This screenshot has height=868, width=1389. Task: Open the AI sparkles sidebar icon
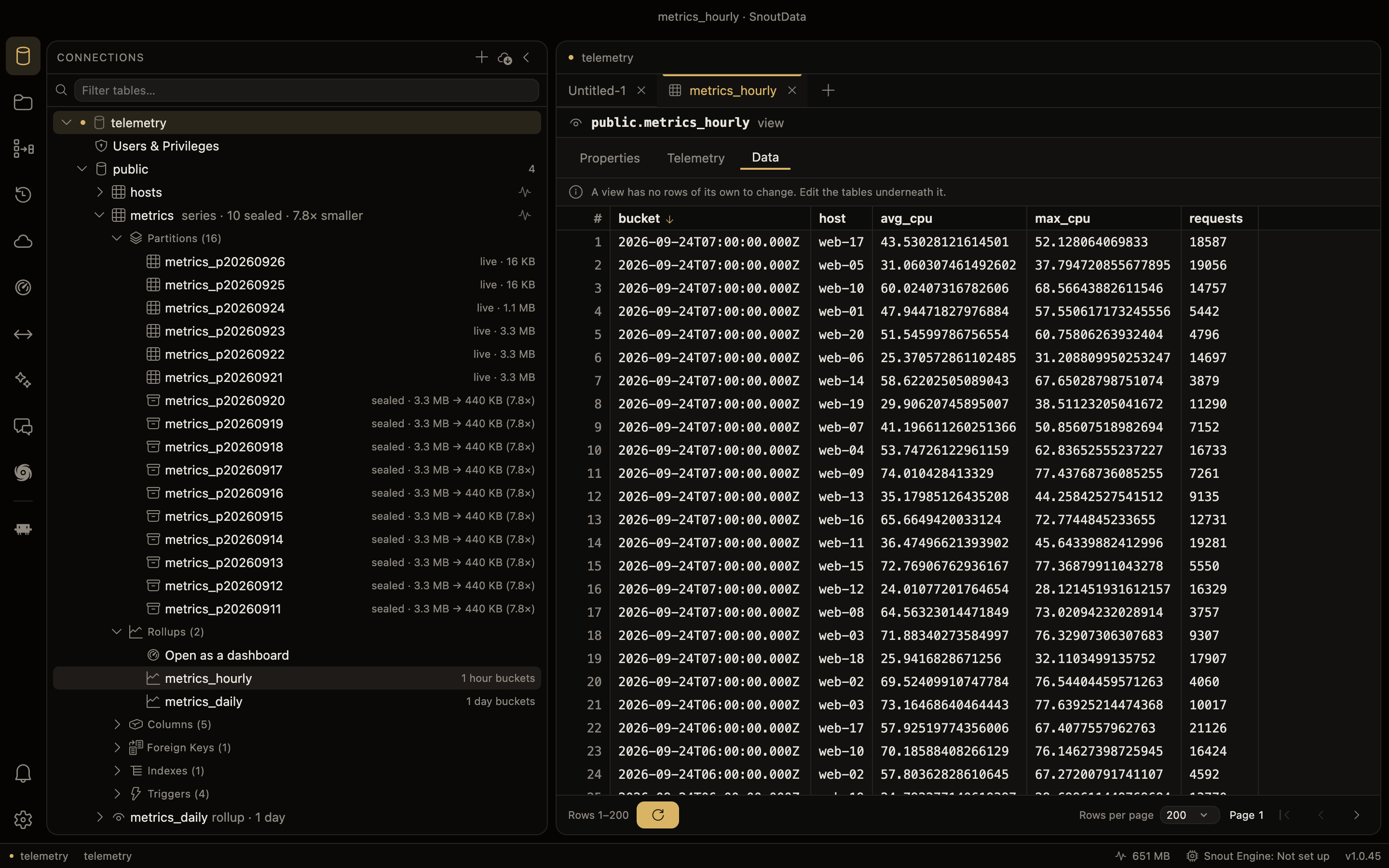[x=23, y=380]
